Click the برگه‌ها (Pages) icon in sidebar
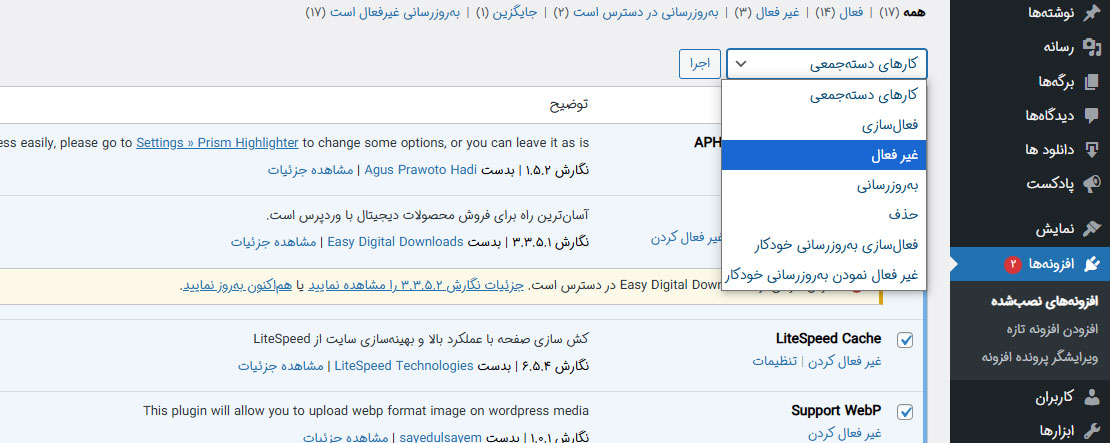This screenshot has width=1110, height=443. (1092, 81)
